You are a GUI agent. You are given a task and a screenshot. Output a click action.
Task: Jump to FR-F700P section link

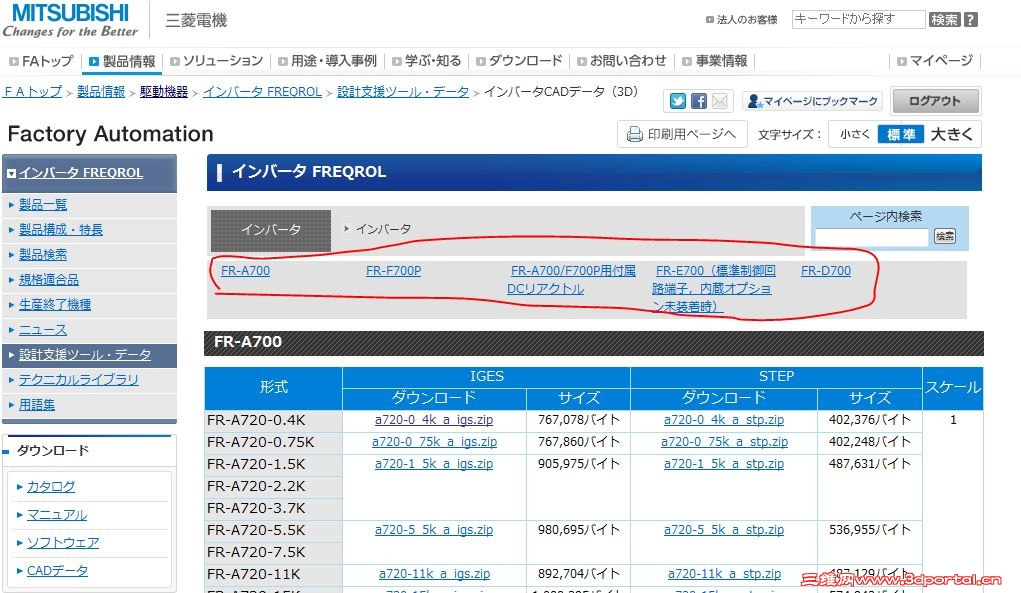(x=393, y=271)
